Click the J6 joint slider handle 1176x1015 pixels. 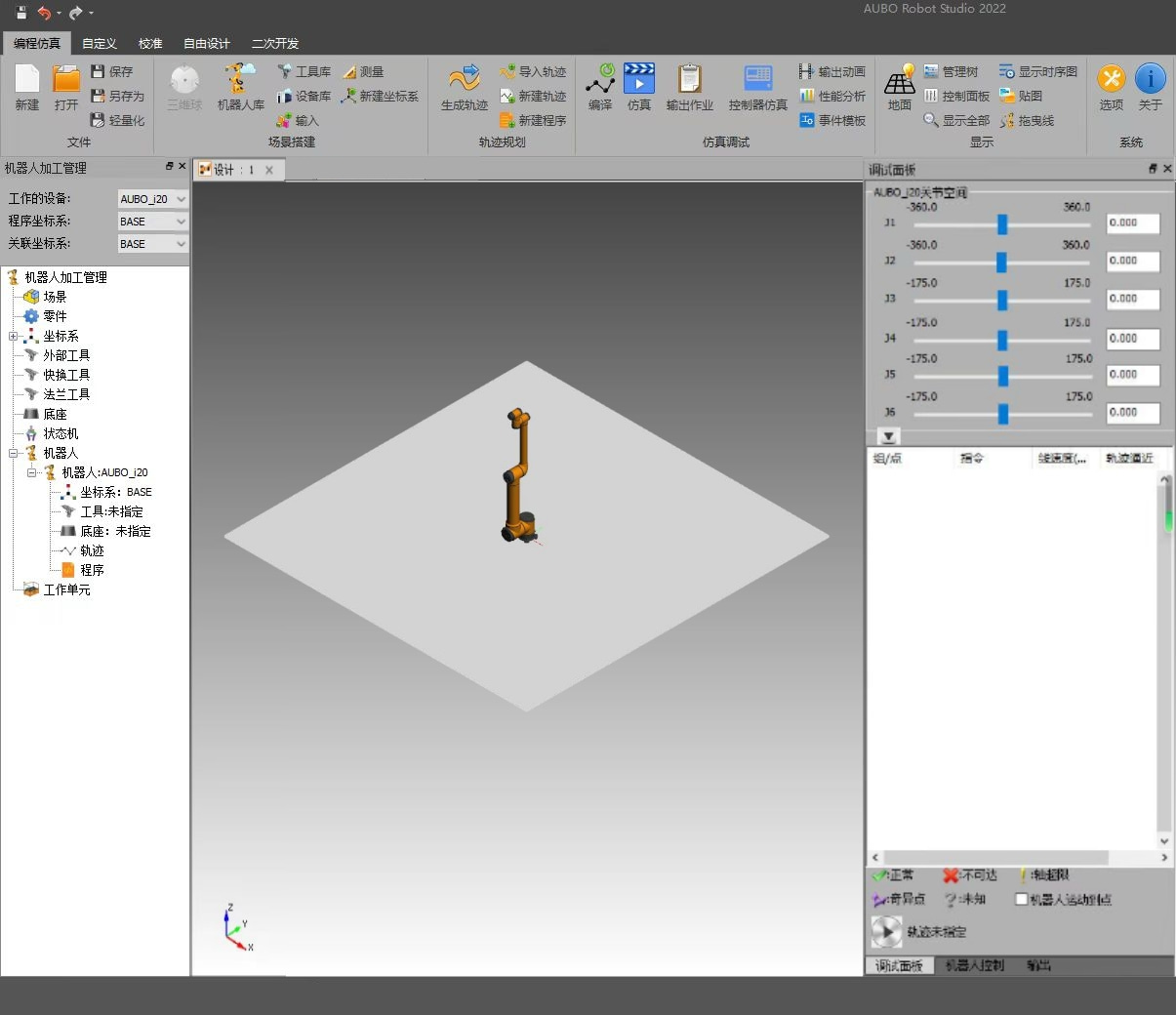coord(1002,414)
